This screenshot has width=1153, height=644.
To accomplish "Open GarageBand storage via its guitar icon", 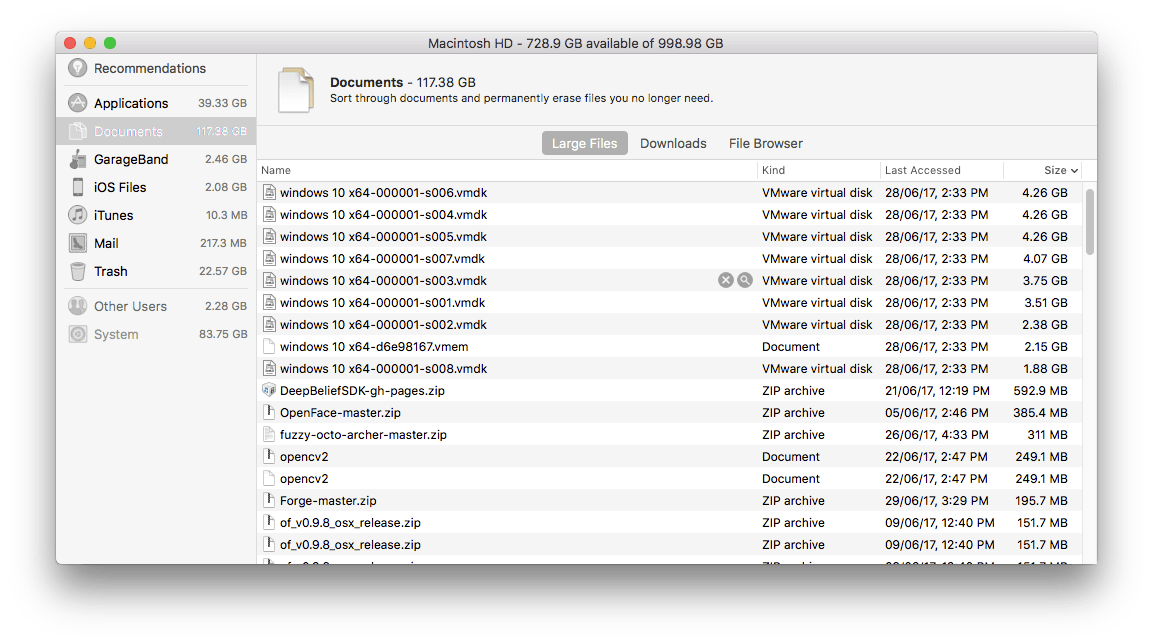I will [x=77, y=159].
